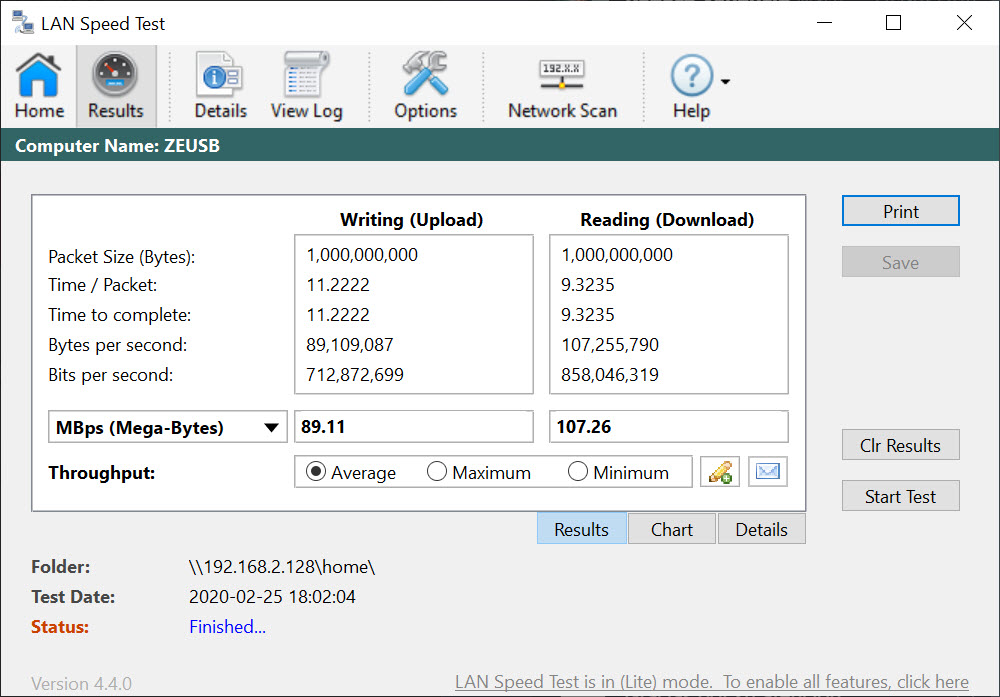Clear results with Clr Results button

[900, 444]
